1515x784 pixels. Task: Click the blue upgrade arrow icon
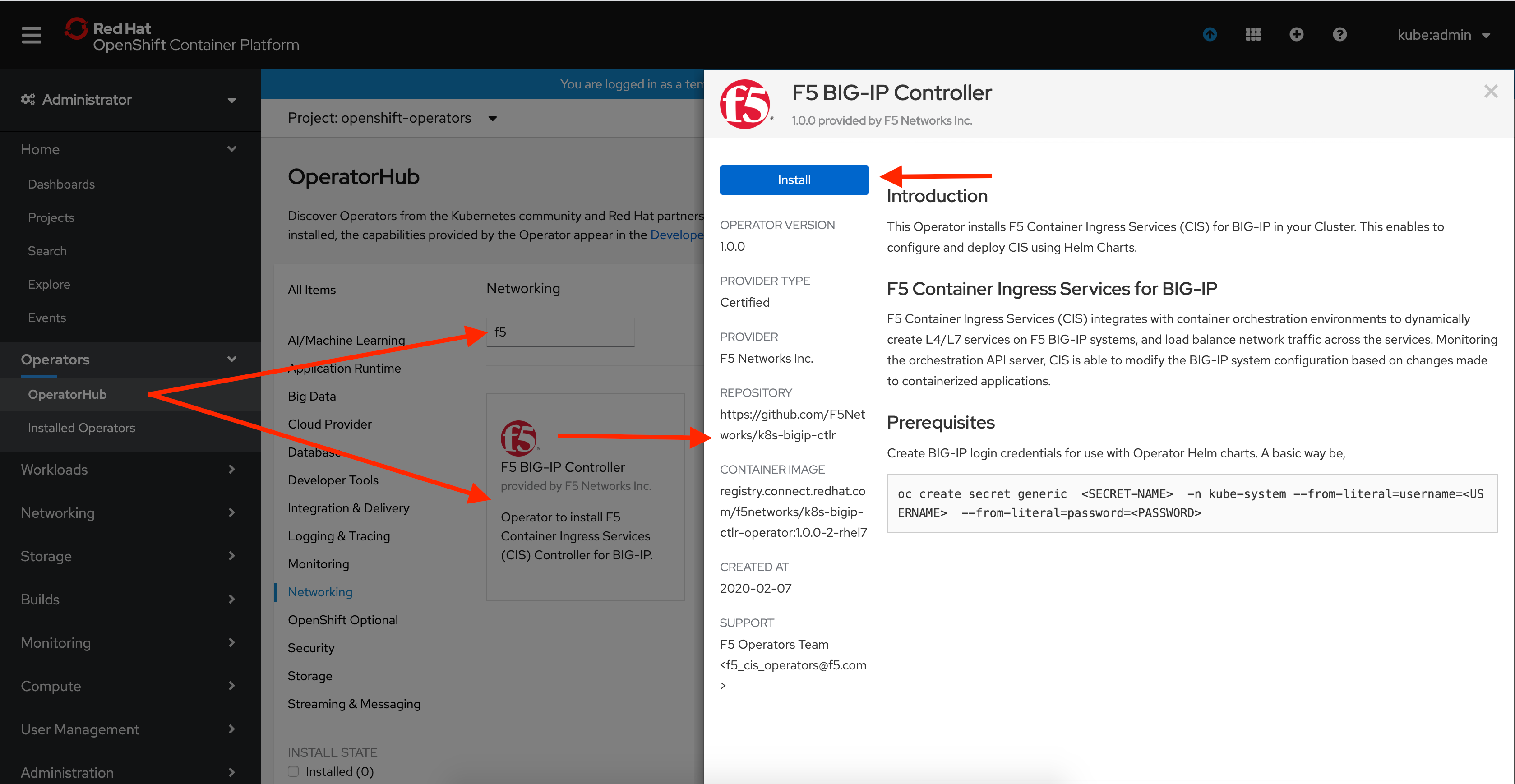[x=1209, y=35]
